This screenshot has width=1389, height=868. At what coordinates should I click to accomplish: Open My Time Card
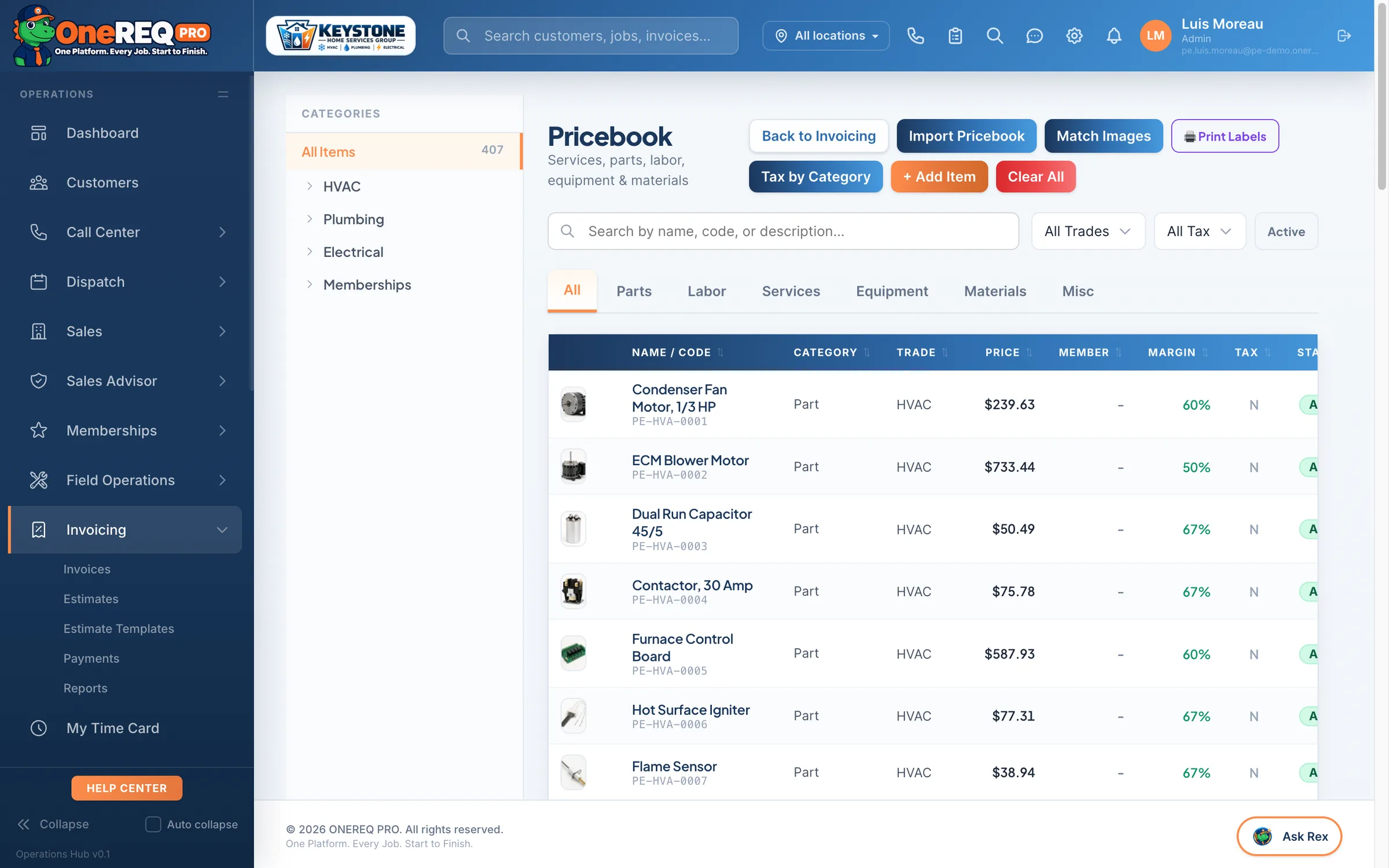(125, 728)
